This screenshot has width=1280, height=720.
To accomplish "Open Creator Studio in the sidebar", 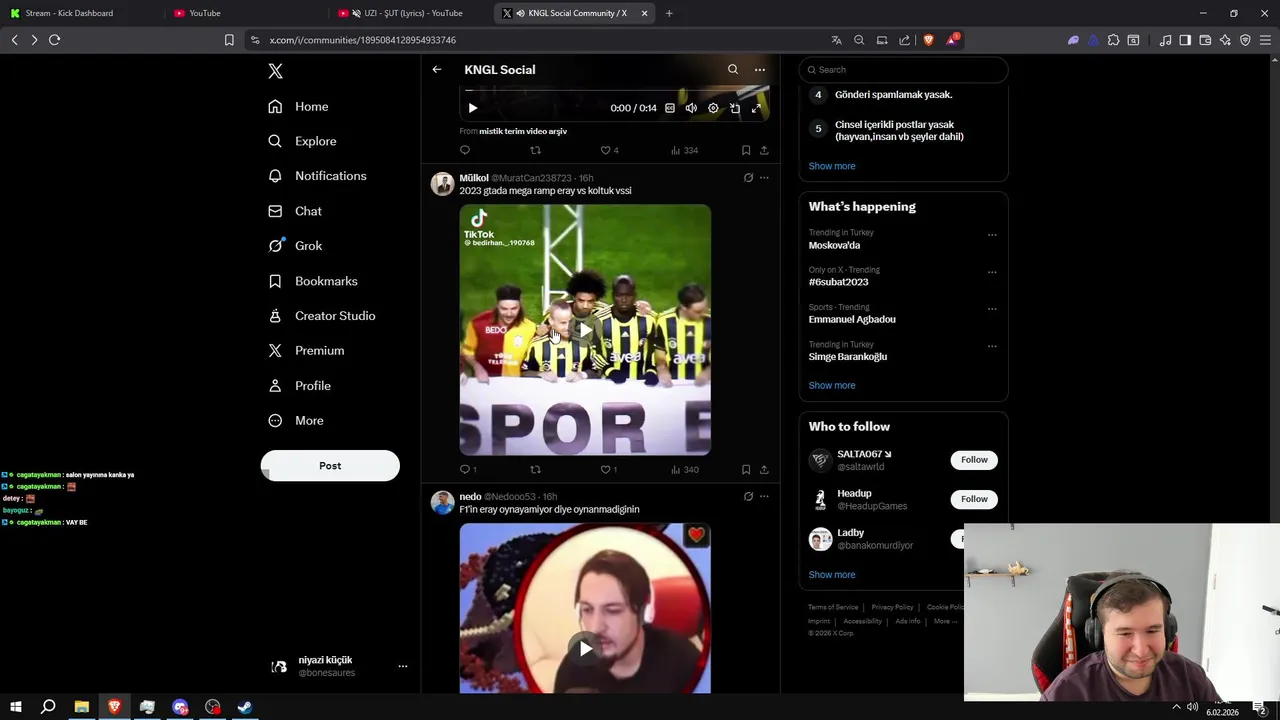I will (x=321, y=316).
